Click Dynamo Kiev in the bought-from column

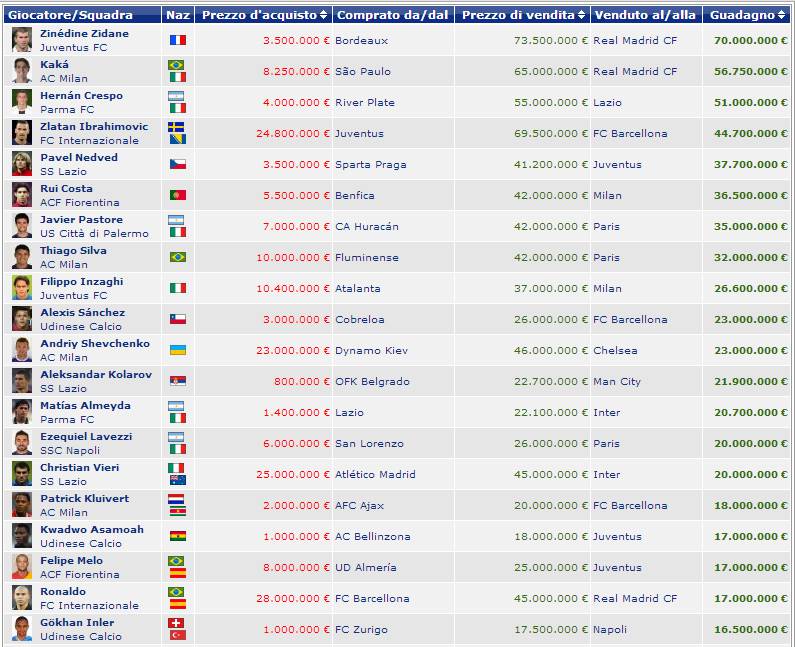(372, 350)
